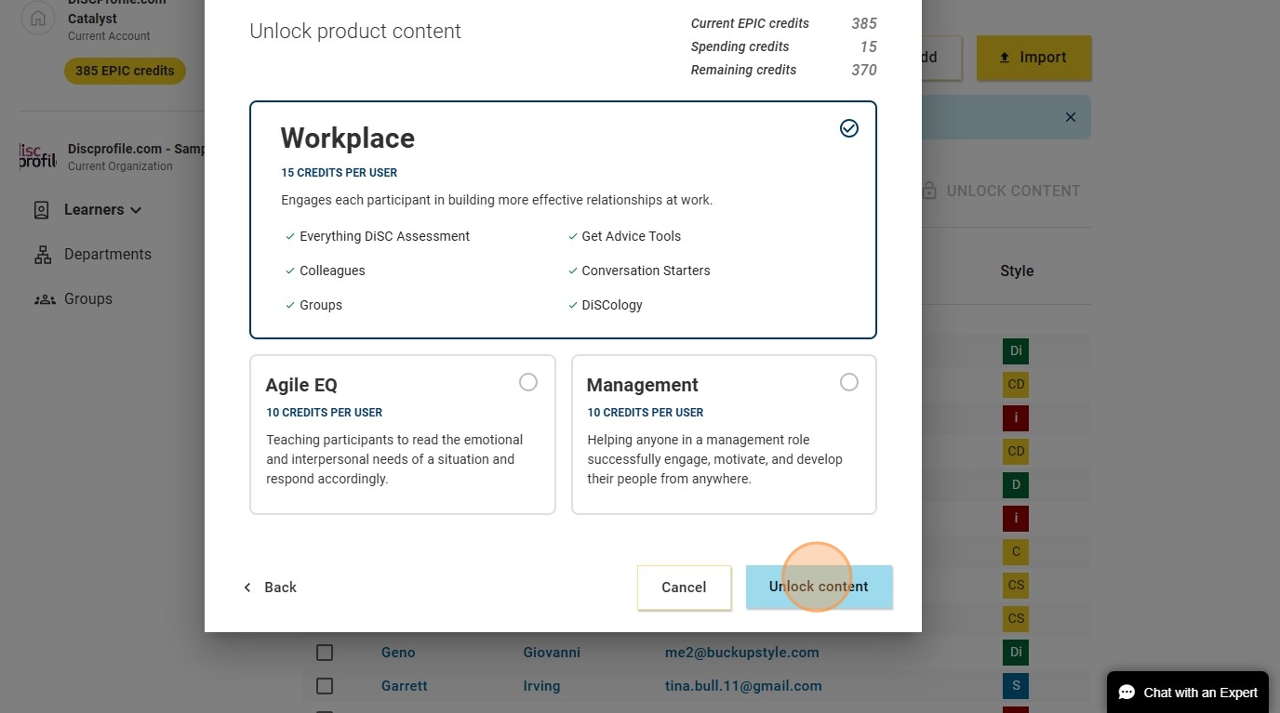Click the 385 EPIC credits badge
Viewport: 1280px width, 713px height.
click(x=125, y=71)
